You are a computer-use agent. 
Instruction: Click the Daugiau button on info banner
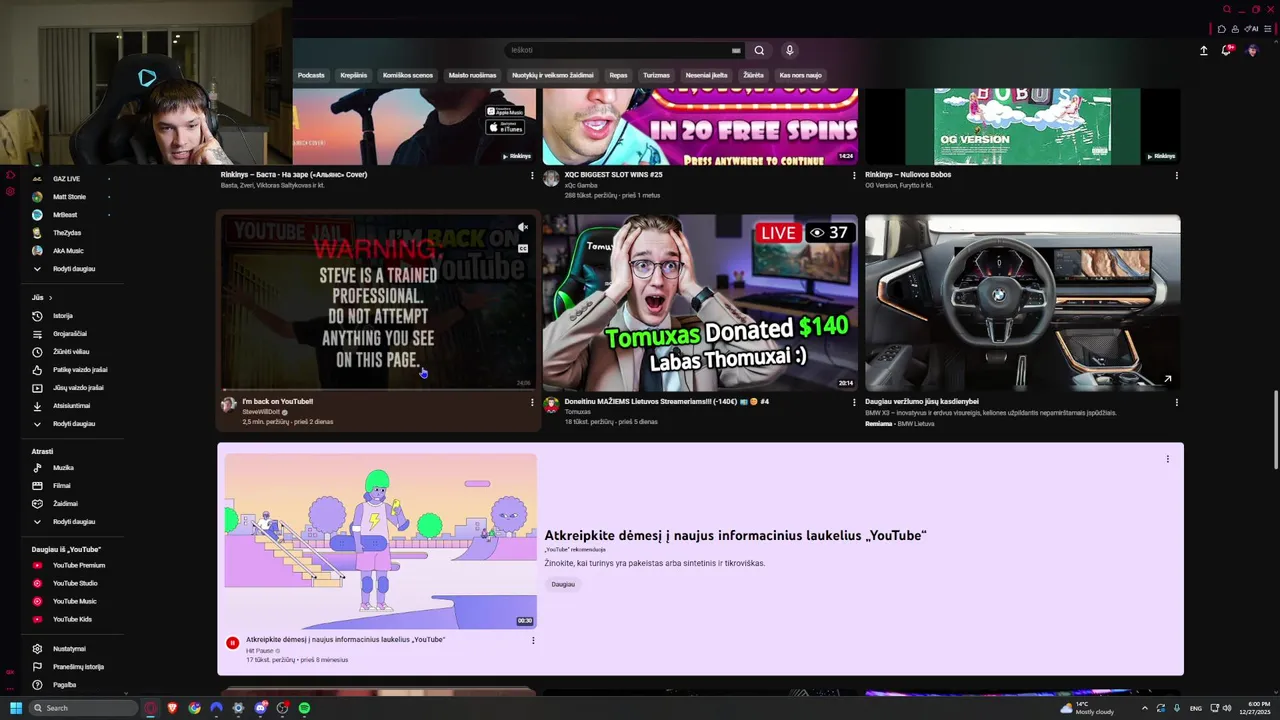(x=563, y=584)
